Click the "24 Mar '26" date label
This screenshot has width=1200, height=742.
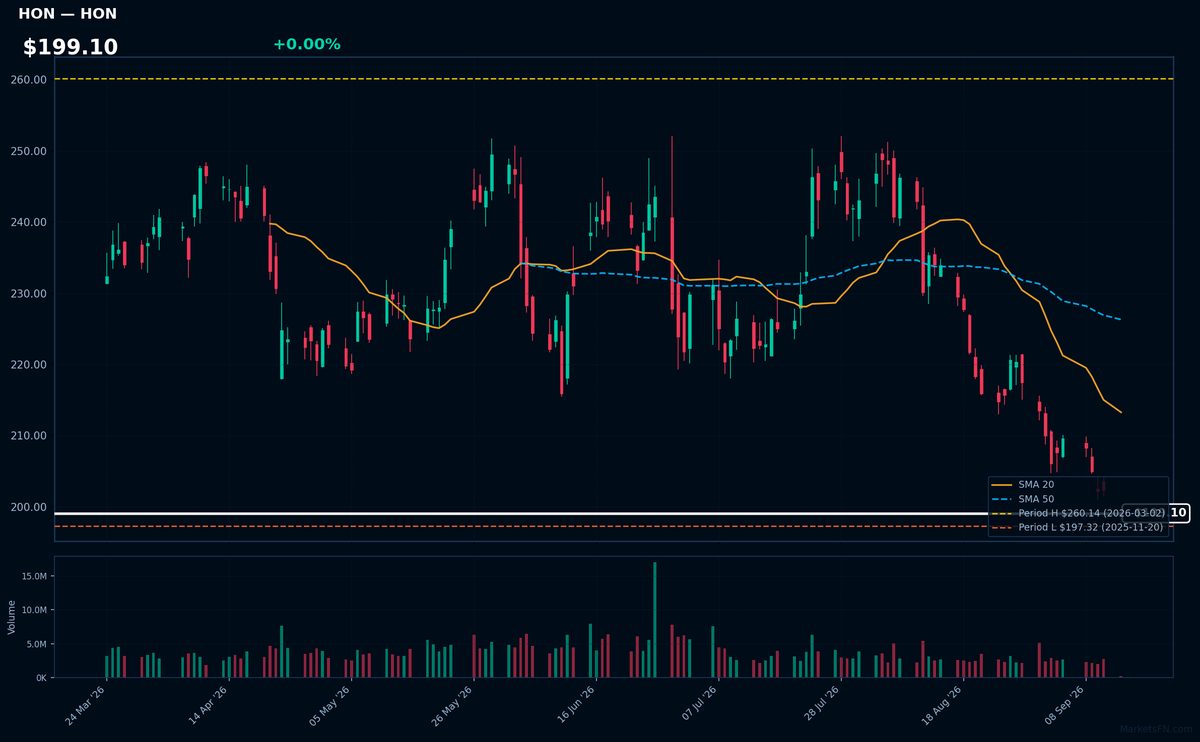[x=85, y=706]
